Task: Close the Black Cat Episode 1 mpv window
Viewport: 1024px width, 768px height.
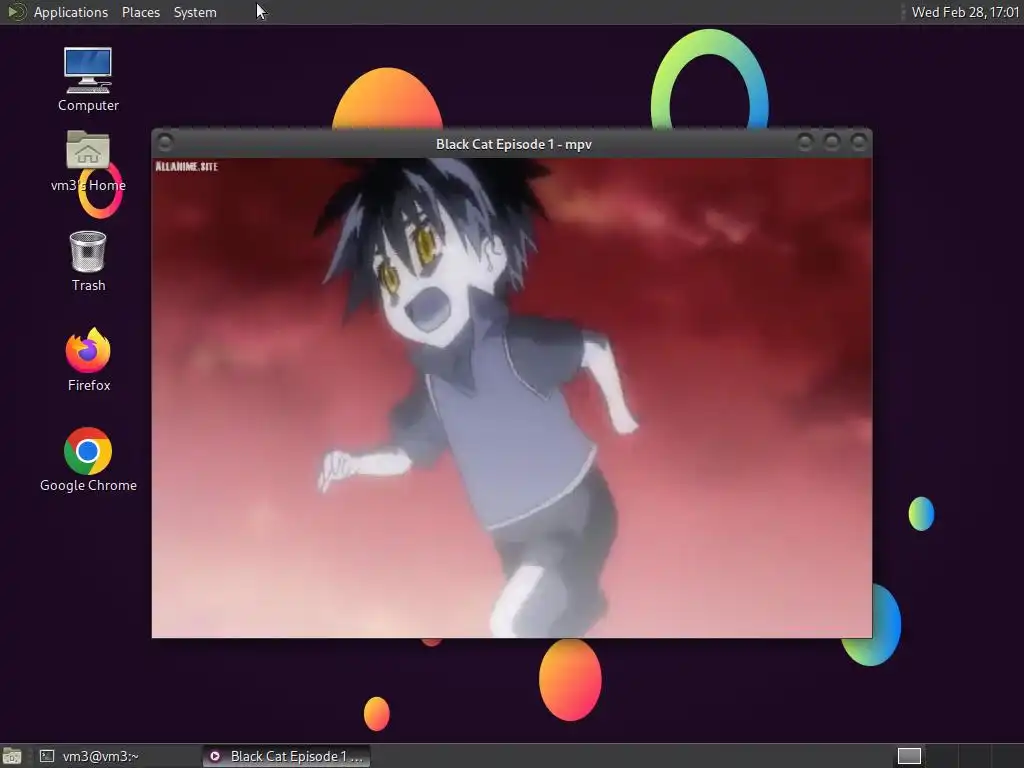Action: 859,142
